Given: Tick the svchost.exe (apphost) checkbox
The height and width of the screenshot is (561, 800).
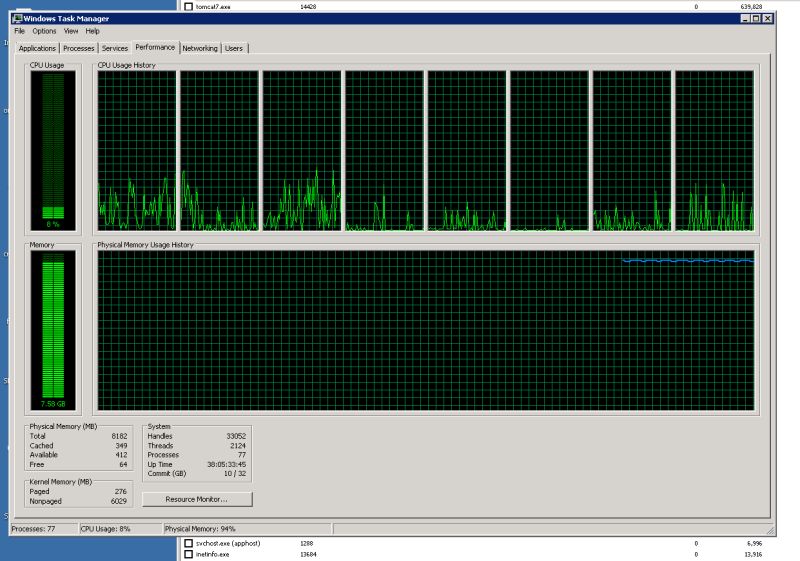Looking at the screenshot, I should click(188, 544).
